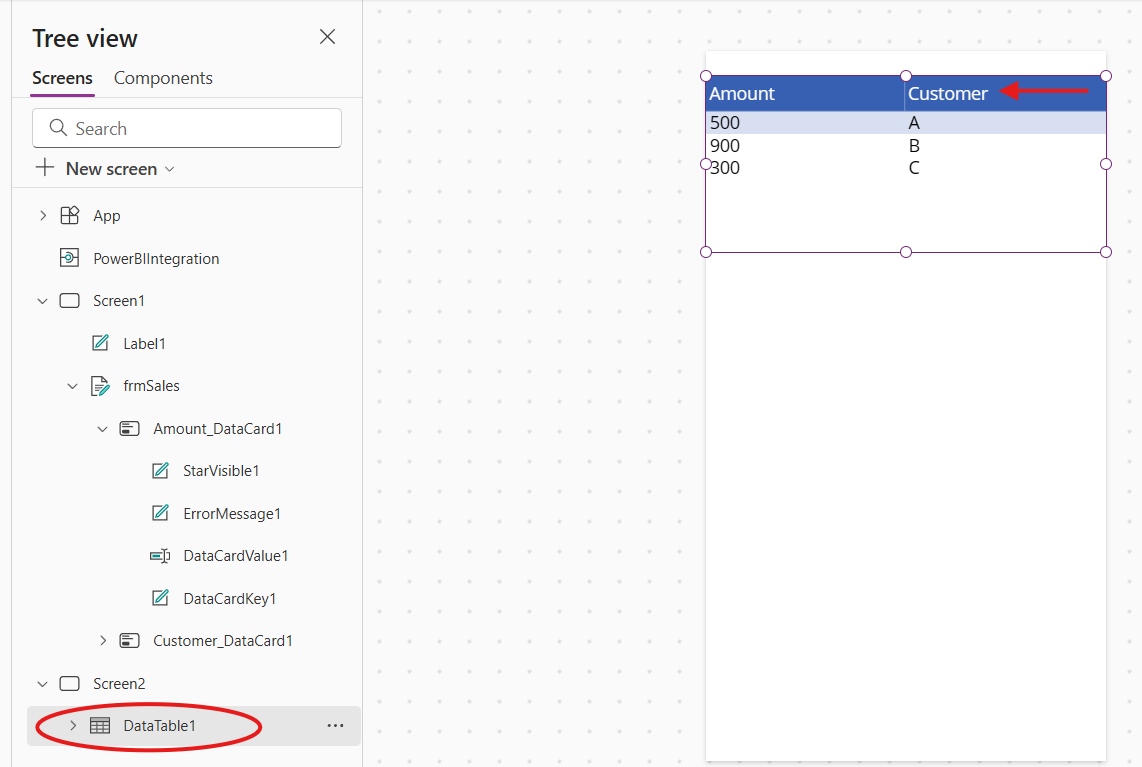
Task: Click the ErrorMessage1 label icon
Action: pyautogui.click(x=160, y=513)
